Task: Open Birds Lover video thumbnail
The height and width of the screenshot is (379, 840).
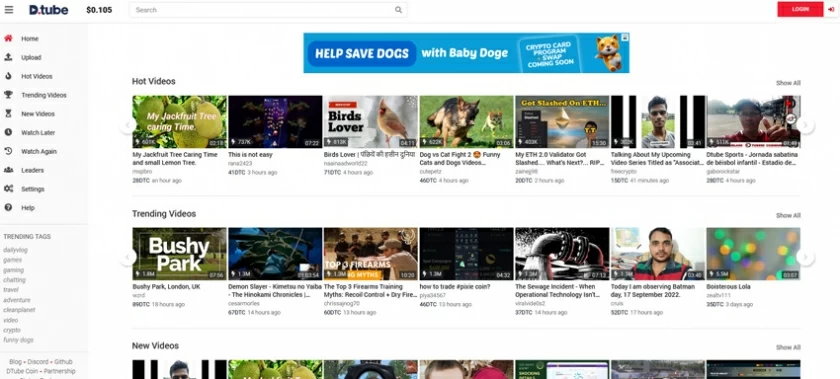Action: point(371,122)
